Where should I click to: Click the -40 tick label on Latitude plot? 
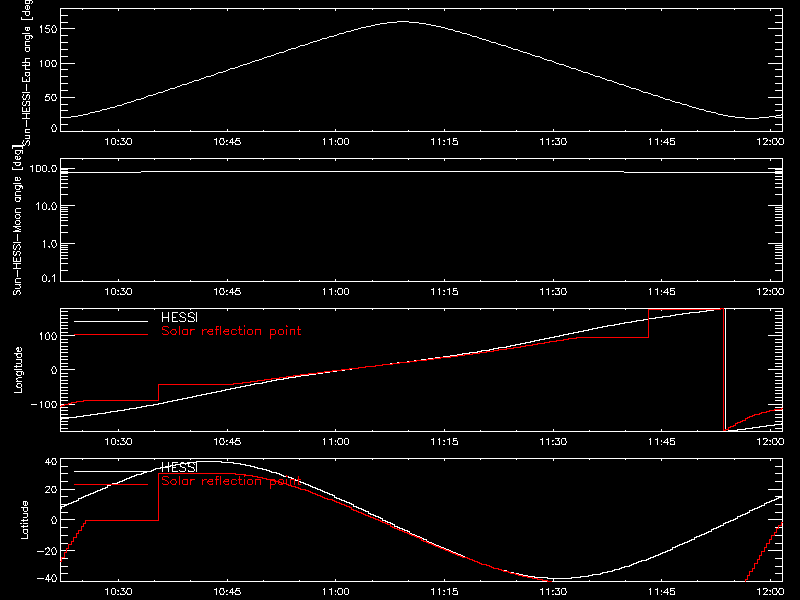coord(47,578)
